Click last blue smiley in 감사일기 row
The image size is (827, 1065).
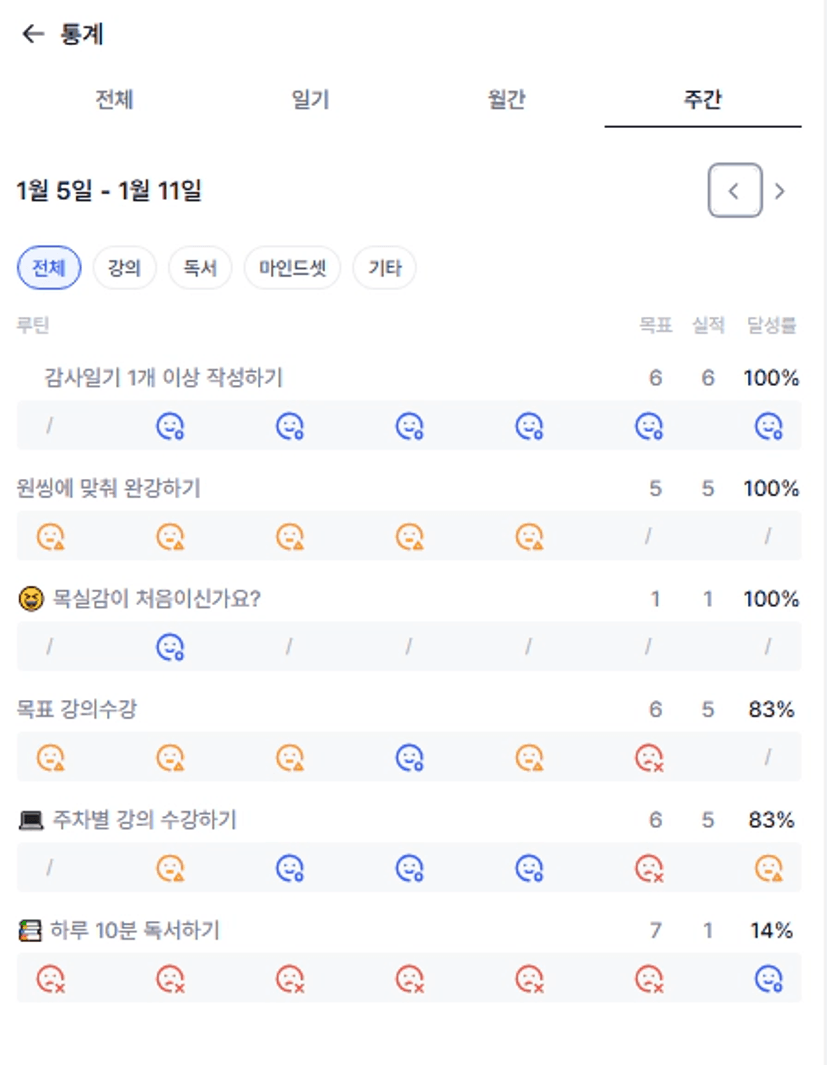pos(768,427)
